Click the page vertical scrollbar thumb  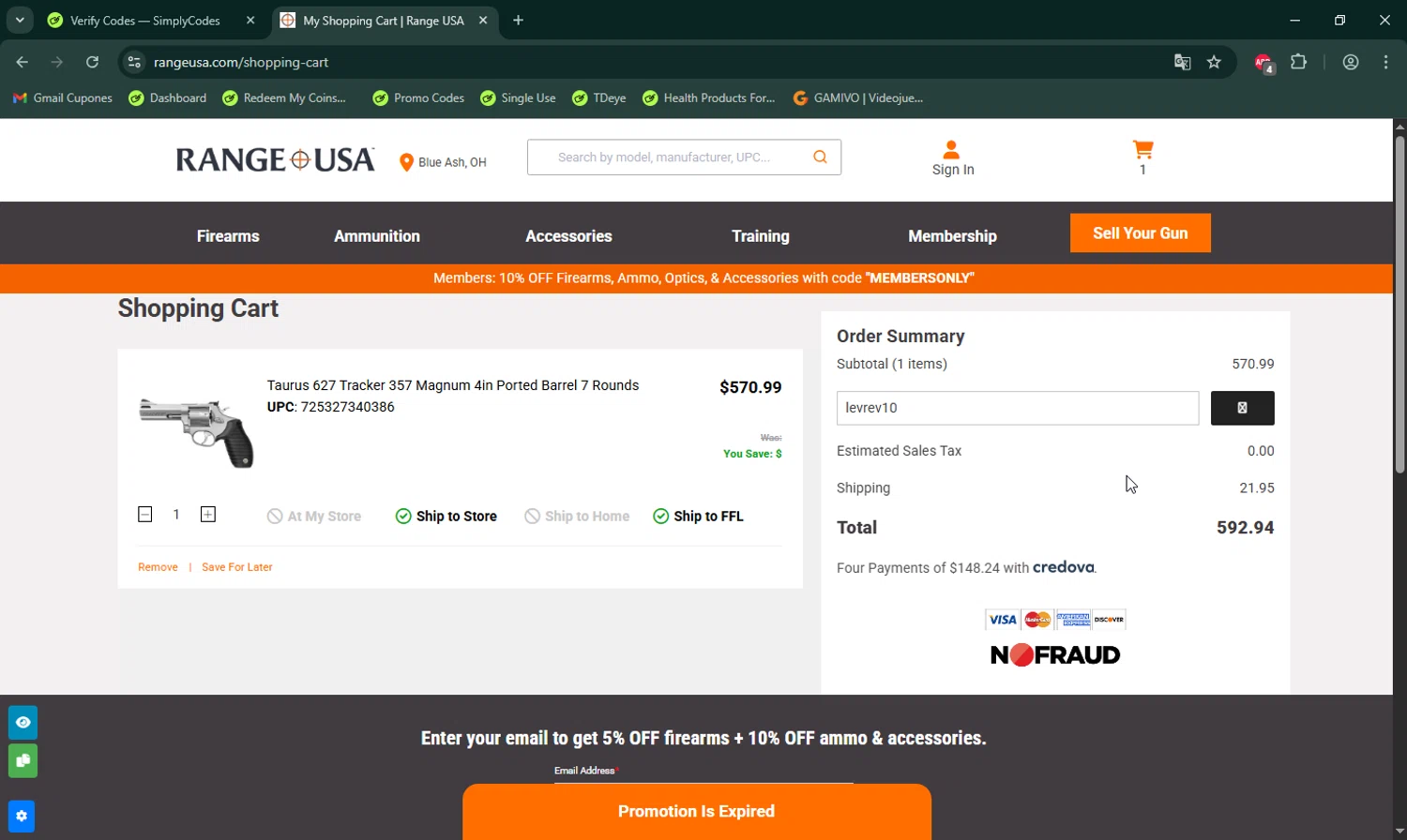pyautogui.click(x=1399, y=304)
